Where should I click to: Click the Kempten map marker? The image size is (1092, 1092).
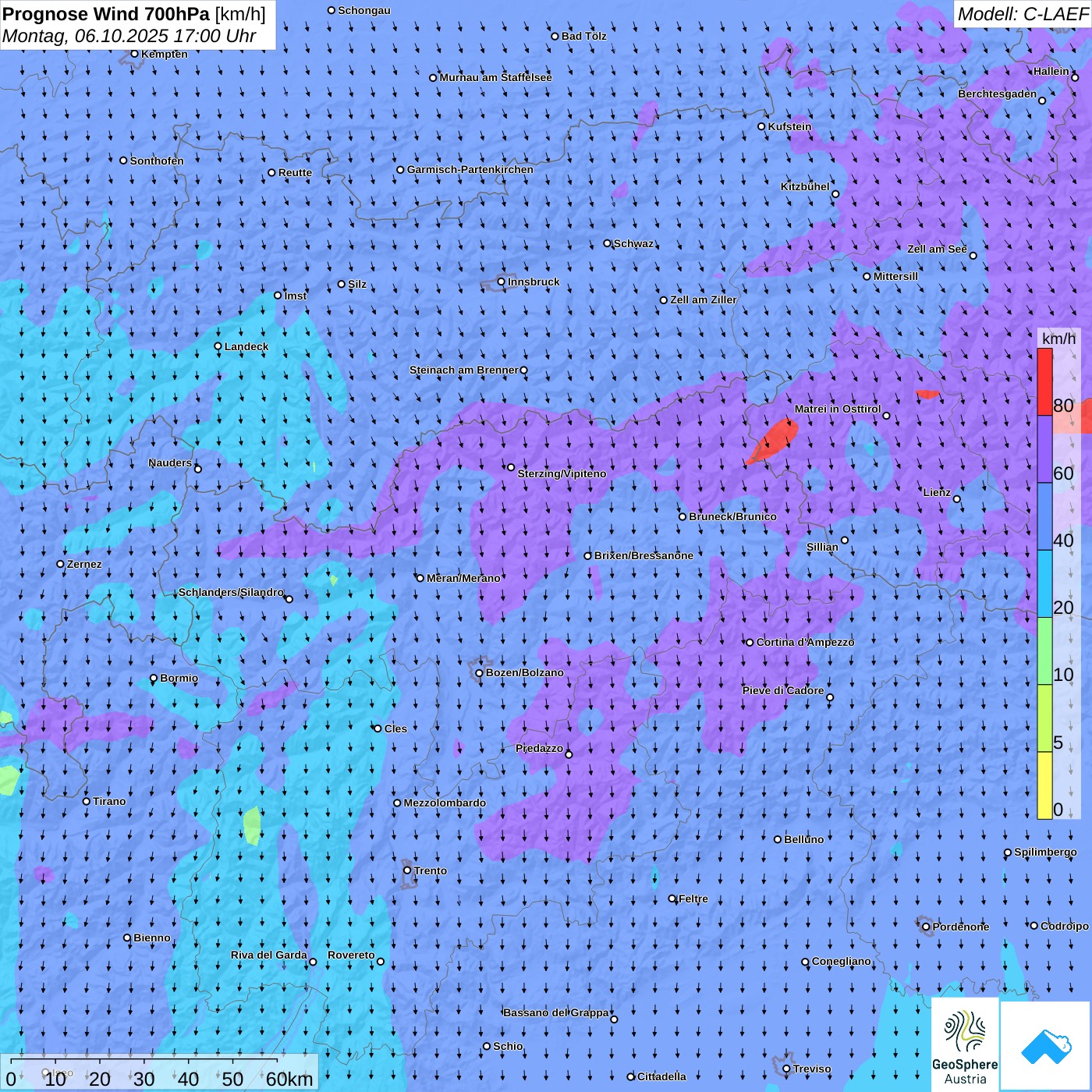pos(134,54)
